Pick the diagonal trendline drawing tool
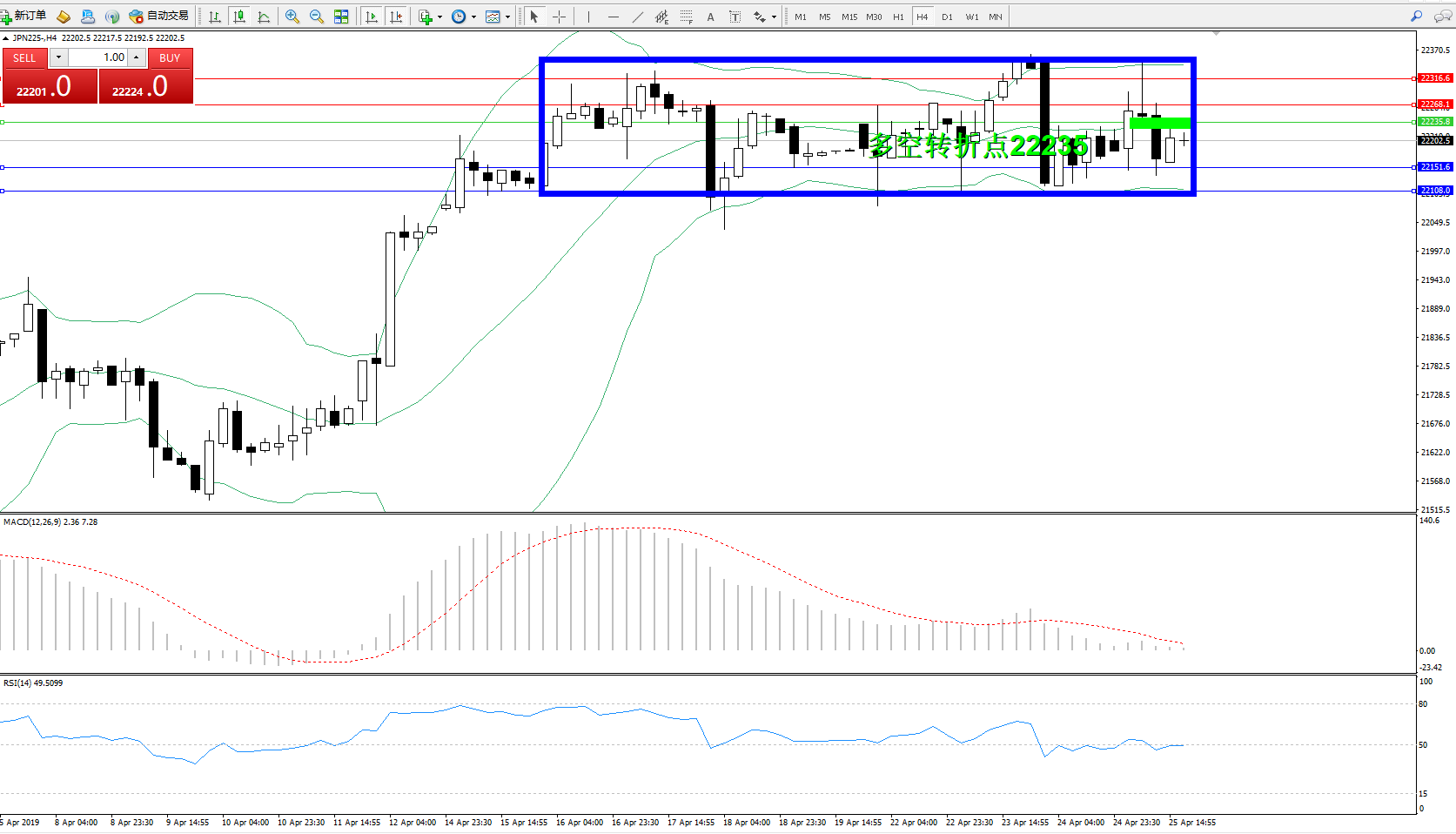Screen dimensions: 1456x834 tap(638, 17)
